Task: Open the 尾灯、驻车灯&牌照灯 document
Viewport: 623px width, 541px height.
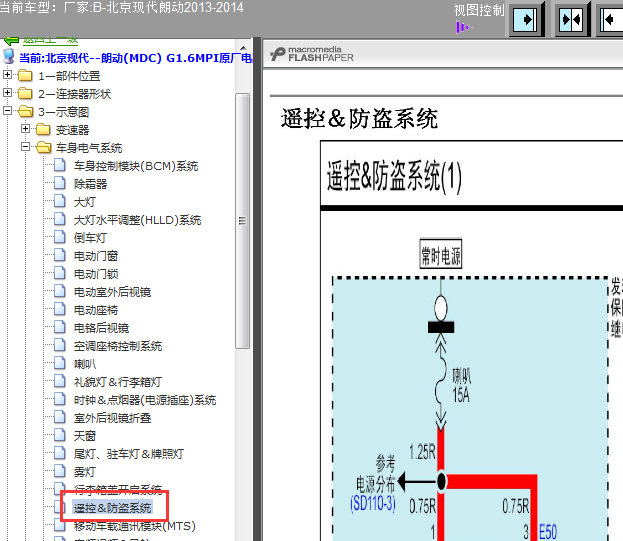Action: tap(129, 454)
